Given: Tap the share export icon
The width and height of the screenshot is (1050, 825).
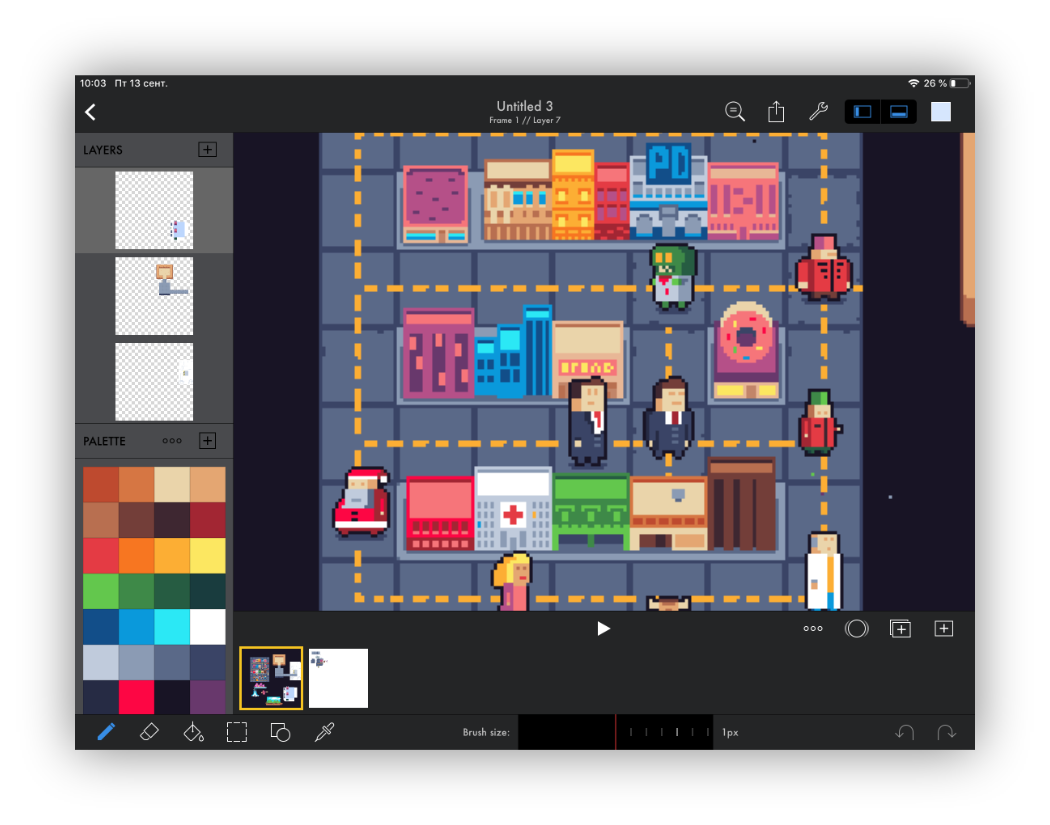Looking at the screenshot, I should tap(776, 111).
